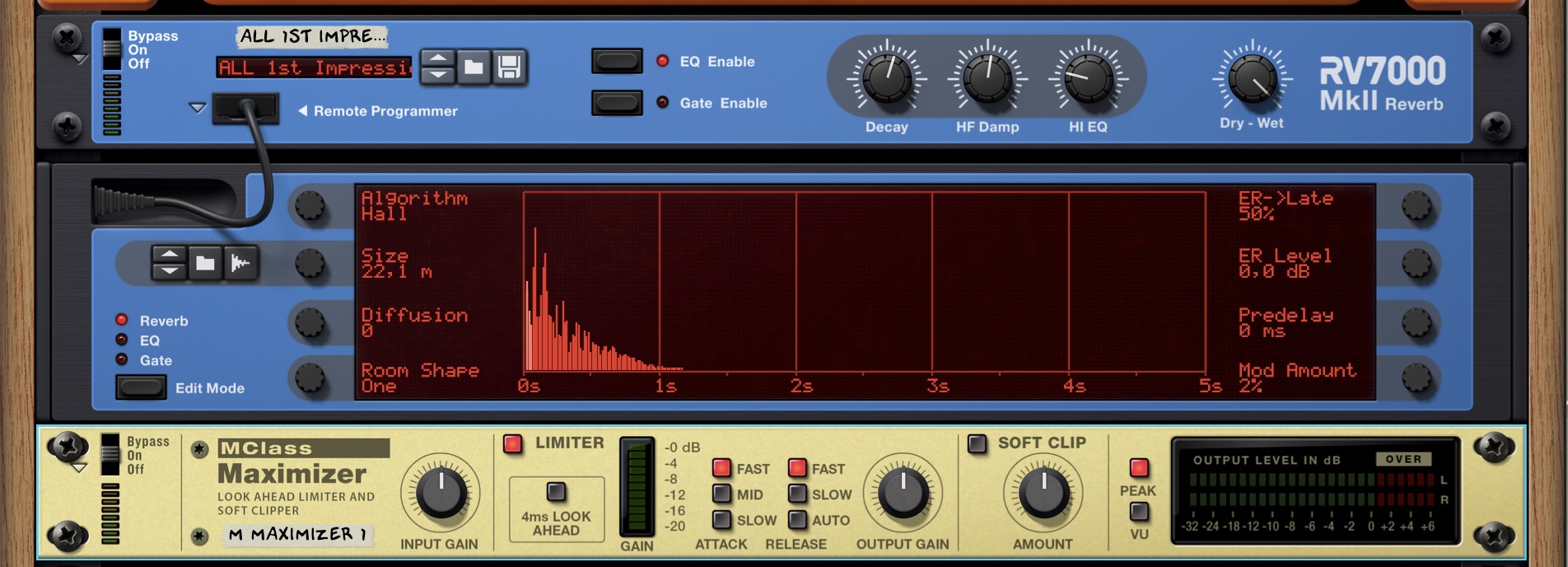Toggle the 4ms Look Ahead button
Viewport: 1568px width, 567px height.
[x=557, y=492]
